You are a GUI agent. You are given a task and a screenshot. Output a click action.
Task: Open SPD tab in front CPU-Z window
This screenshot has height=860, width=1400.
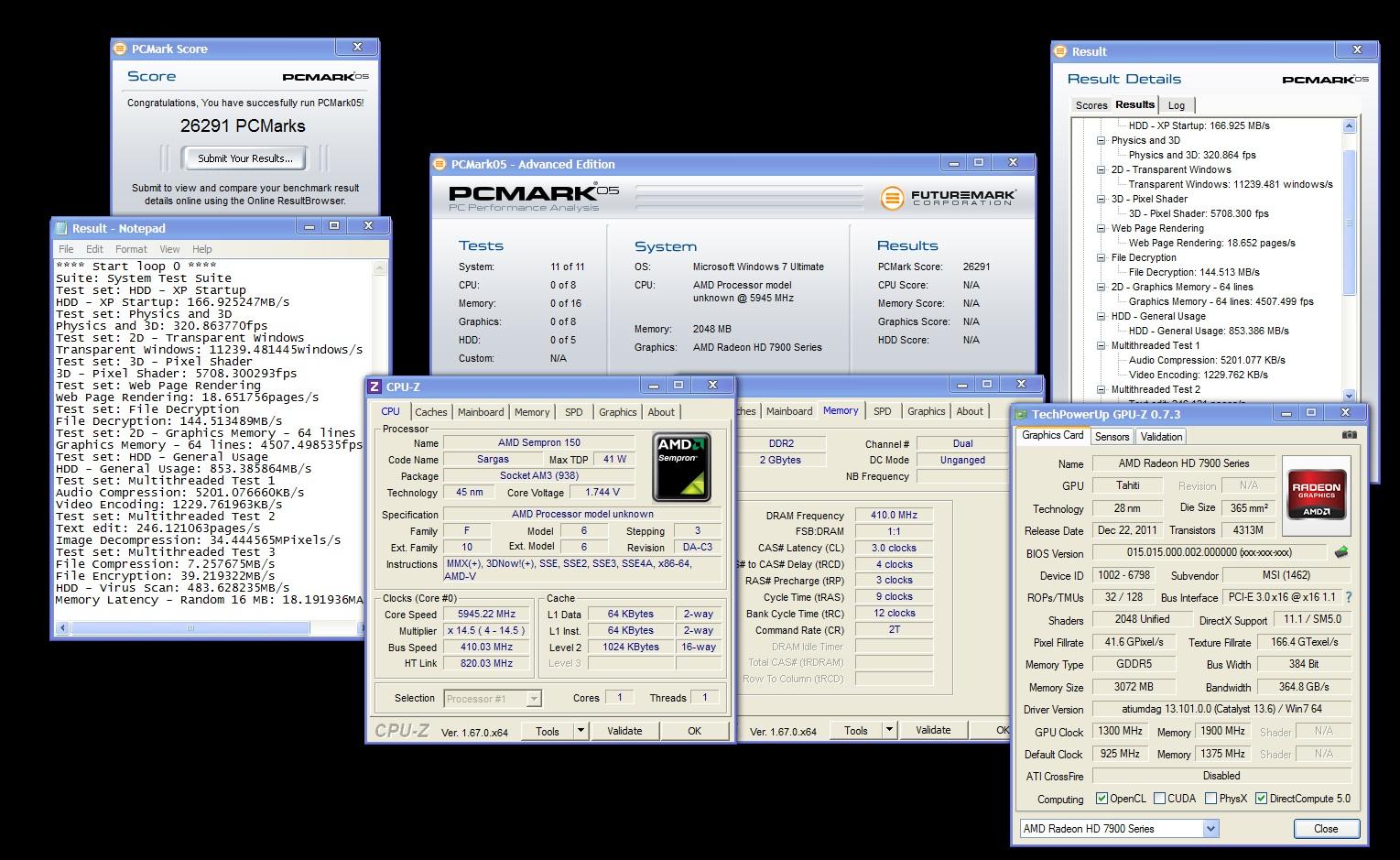[x=574, y=412]
